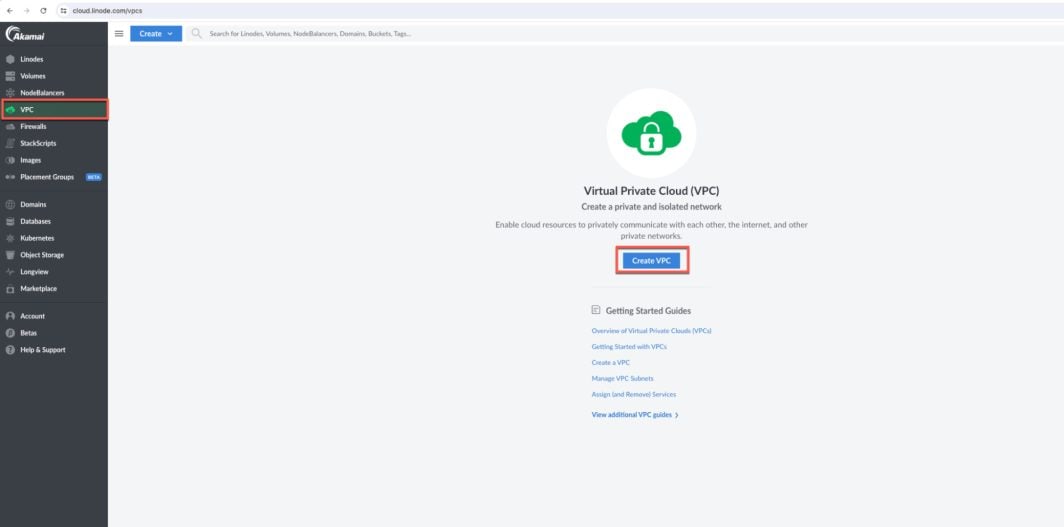This screenshot has width=1064, height=527.
Task: Click the Databases sidebar icon
Action: coord(10,222)
